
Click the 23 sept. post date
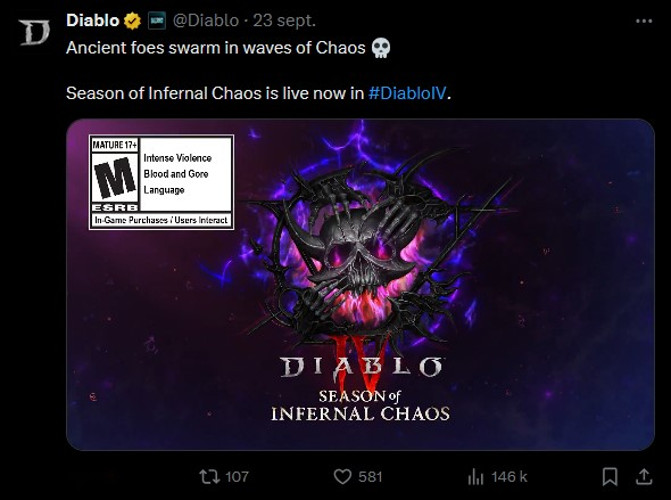pos(284,20)
